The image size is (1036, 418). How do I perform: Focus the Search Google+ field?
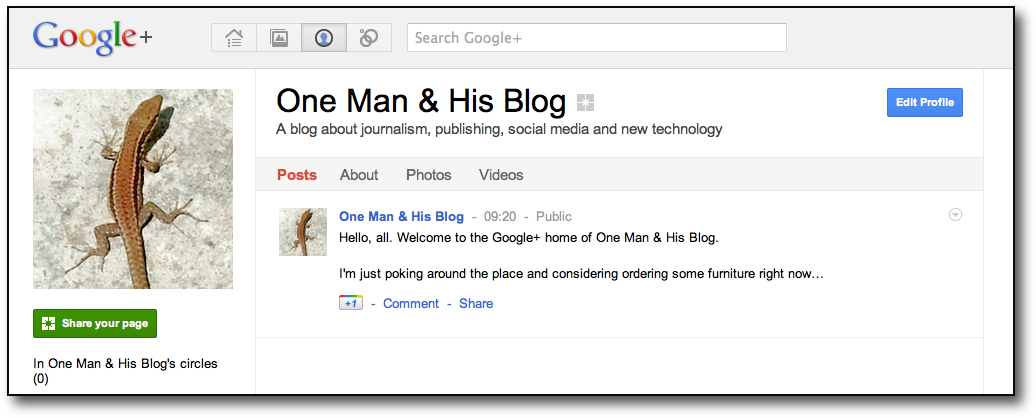point(596,38)
